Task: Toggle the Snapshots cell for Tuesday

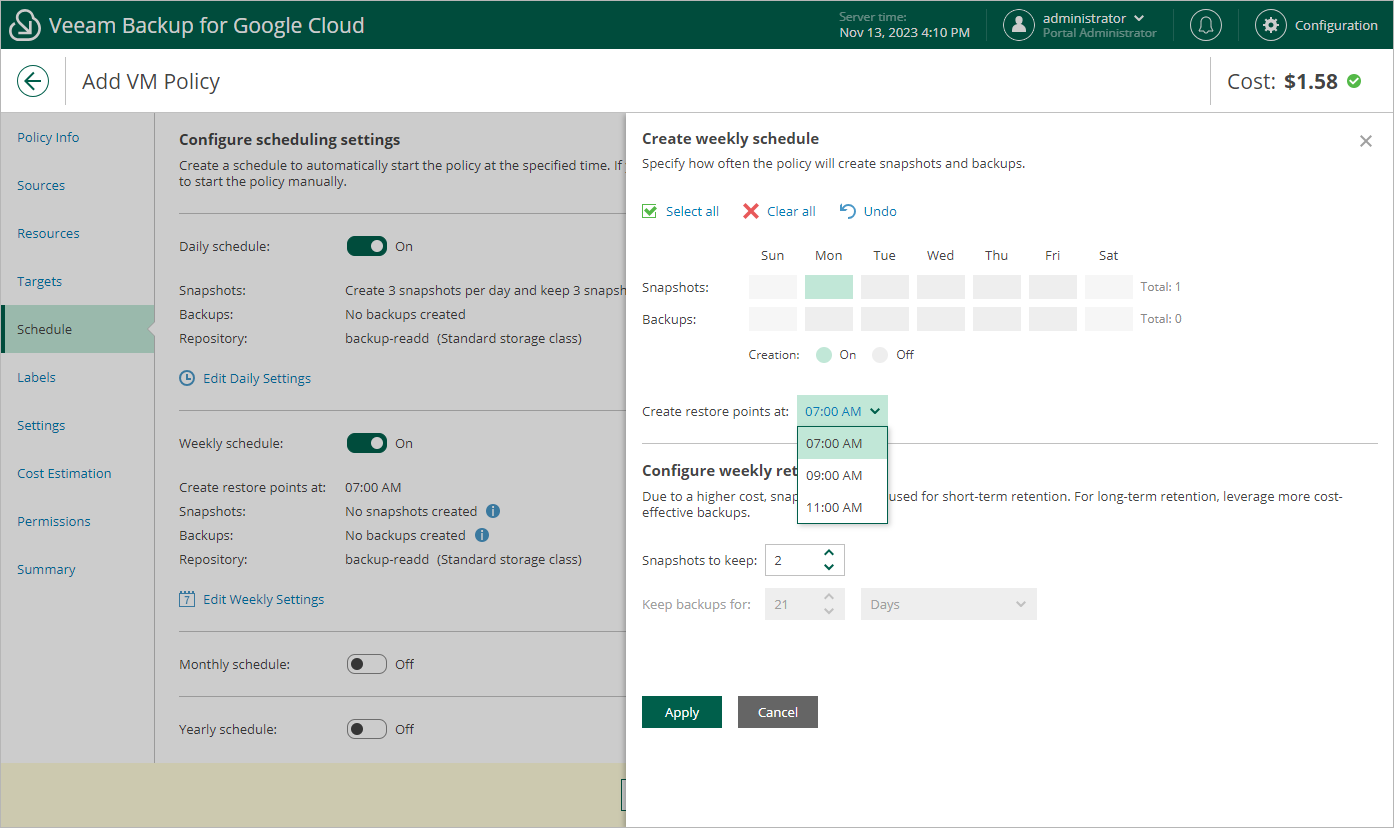Action: (885, 287)
